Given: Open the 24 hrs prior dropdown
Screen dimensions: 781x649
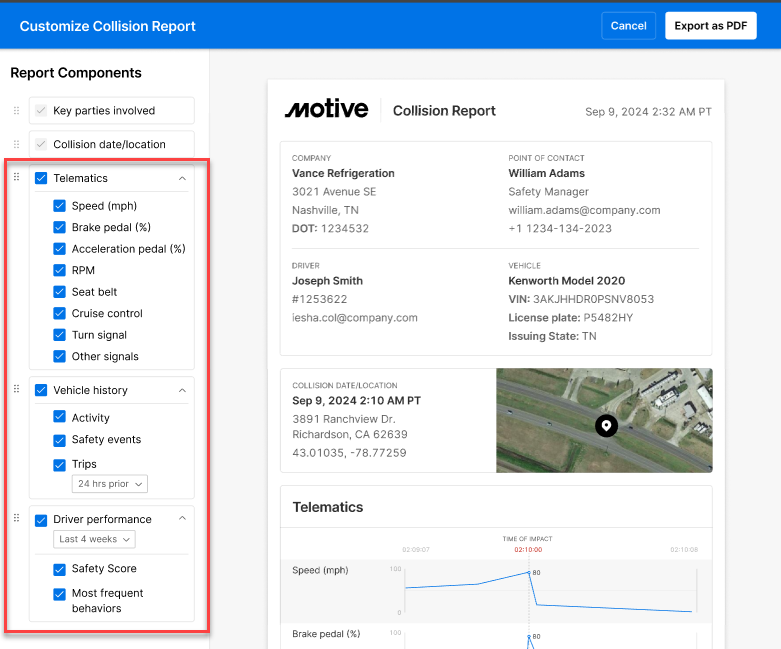Looking at the screenshot, I should click(110, 484).
